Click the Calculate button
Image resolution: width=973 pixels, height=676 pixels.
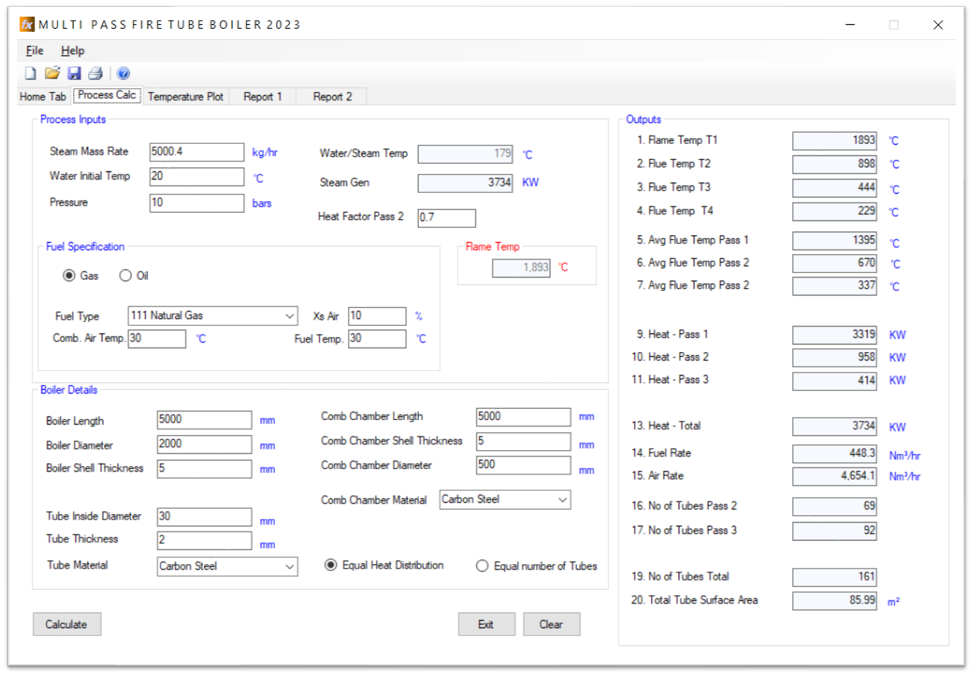click(x=66, y=624)
